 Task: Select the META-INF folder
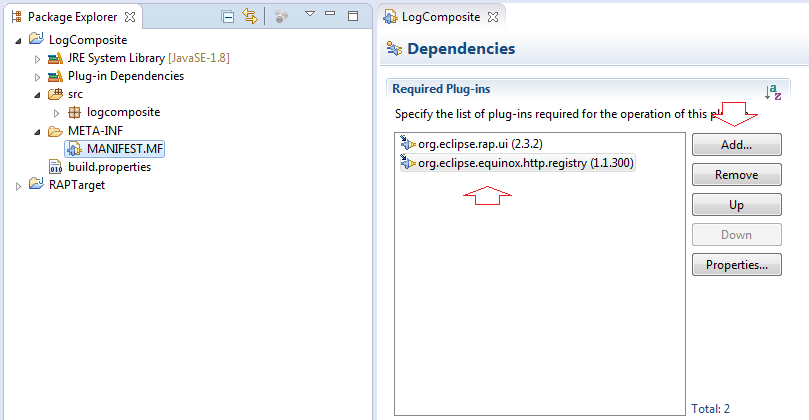point(95,131)
